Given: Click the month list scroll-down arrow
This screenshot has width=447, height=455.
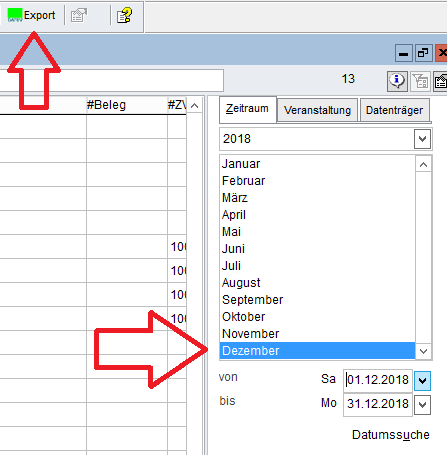Looking at the screenshot, I should pos(424,351).
